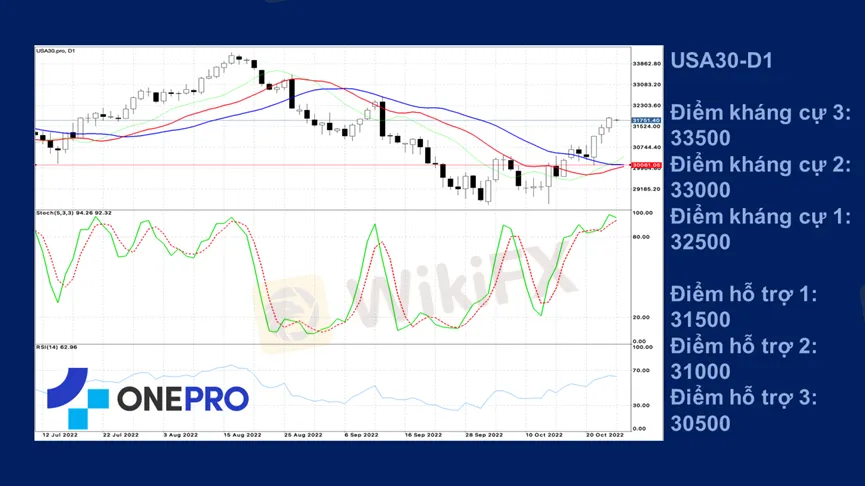Click the RSI(14) 62.96 indicator label
The width and height of the screenshot is (865, 486).
(x=56, y=347)
